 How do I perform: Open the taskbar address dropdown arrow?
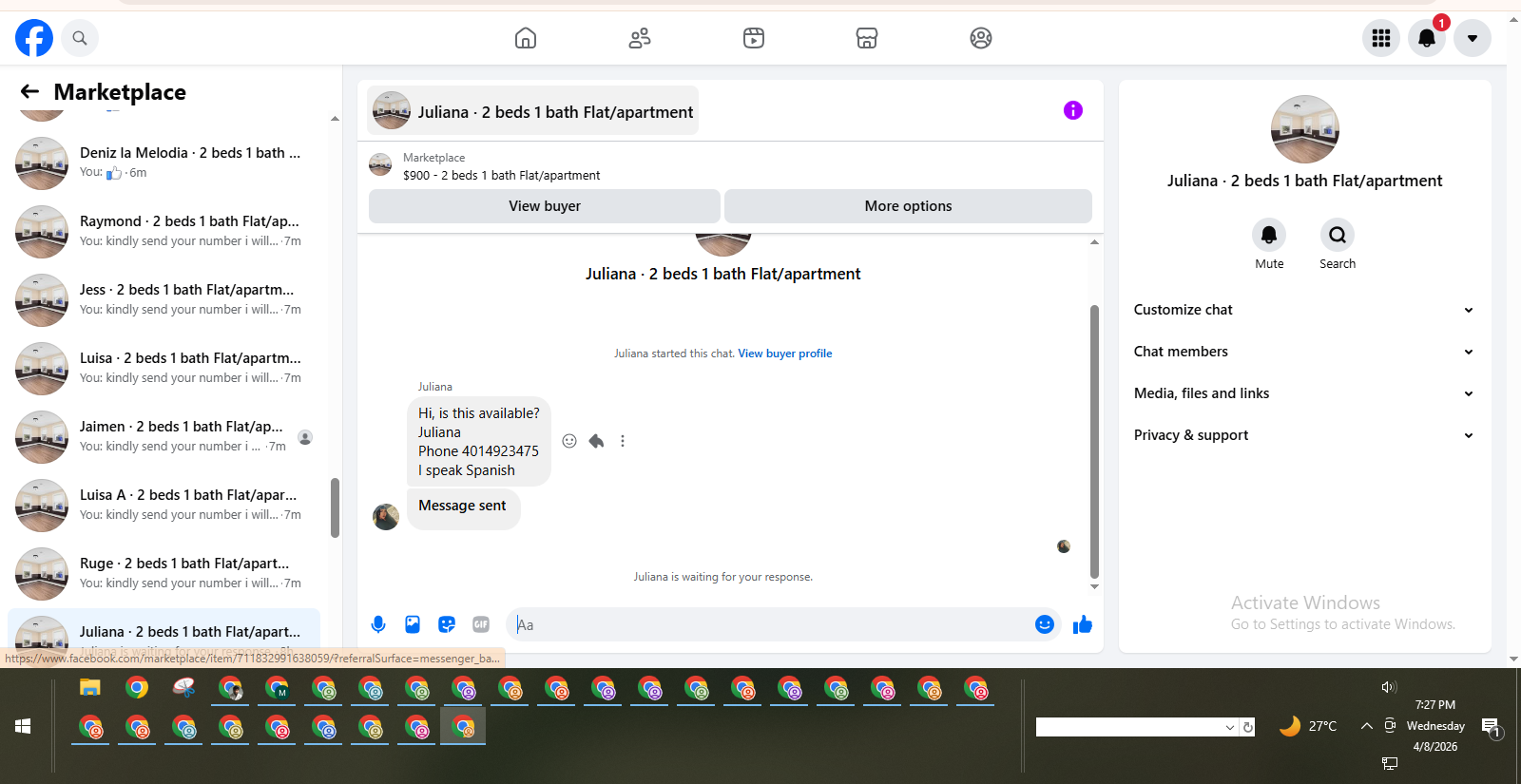click(x=1230, y=727)
